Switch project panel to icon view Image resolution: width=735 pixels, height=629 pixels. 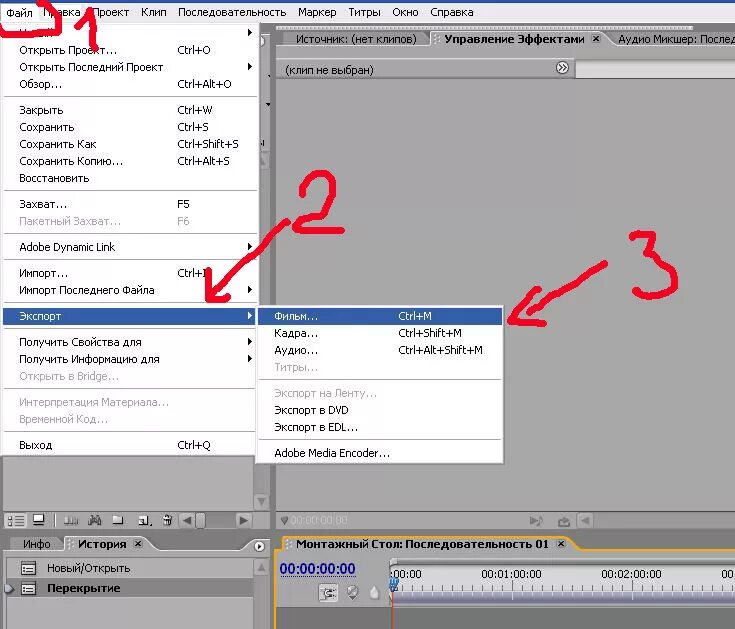(38, 520)
